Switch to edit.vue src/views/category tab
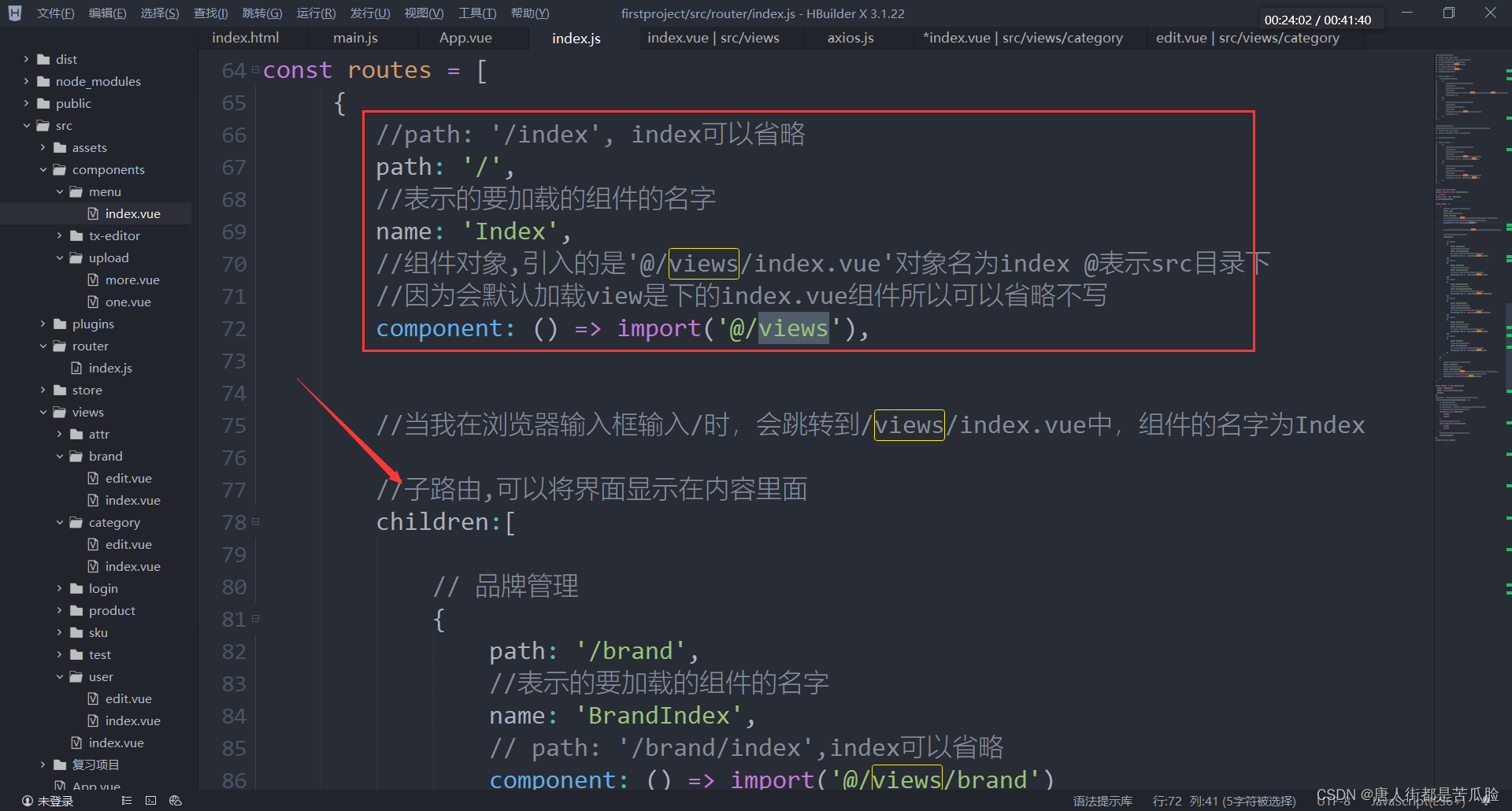Image resolution: width=1512 pixels, height=811 pixels. point(1247,38)
